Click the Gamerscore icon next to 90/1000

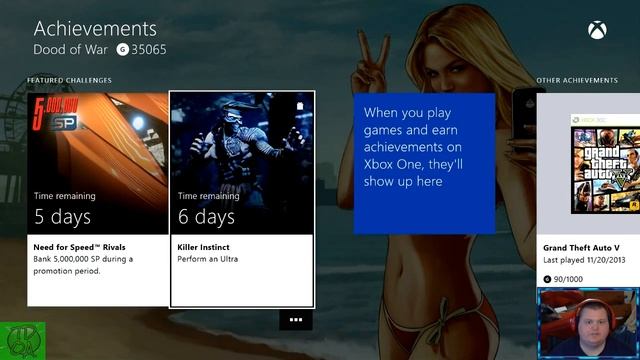coord(547,279)
